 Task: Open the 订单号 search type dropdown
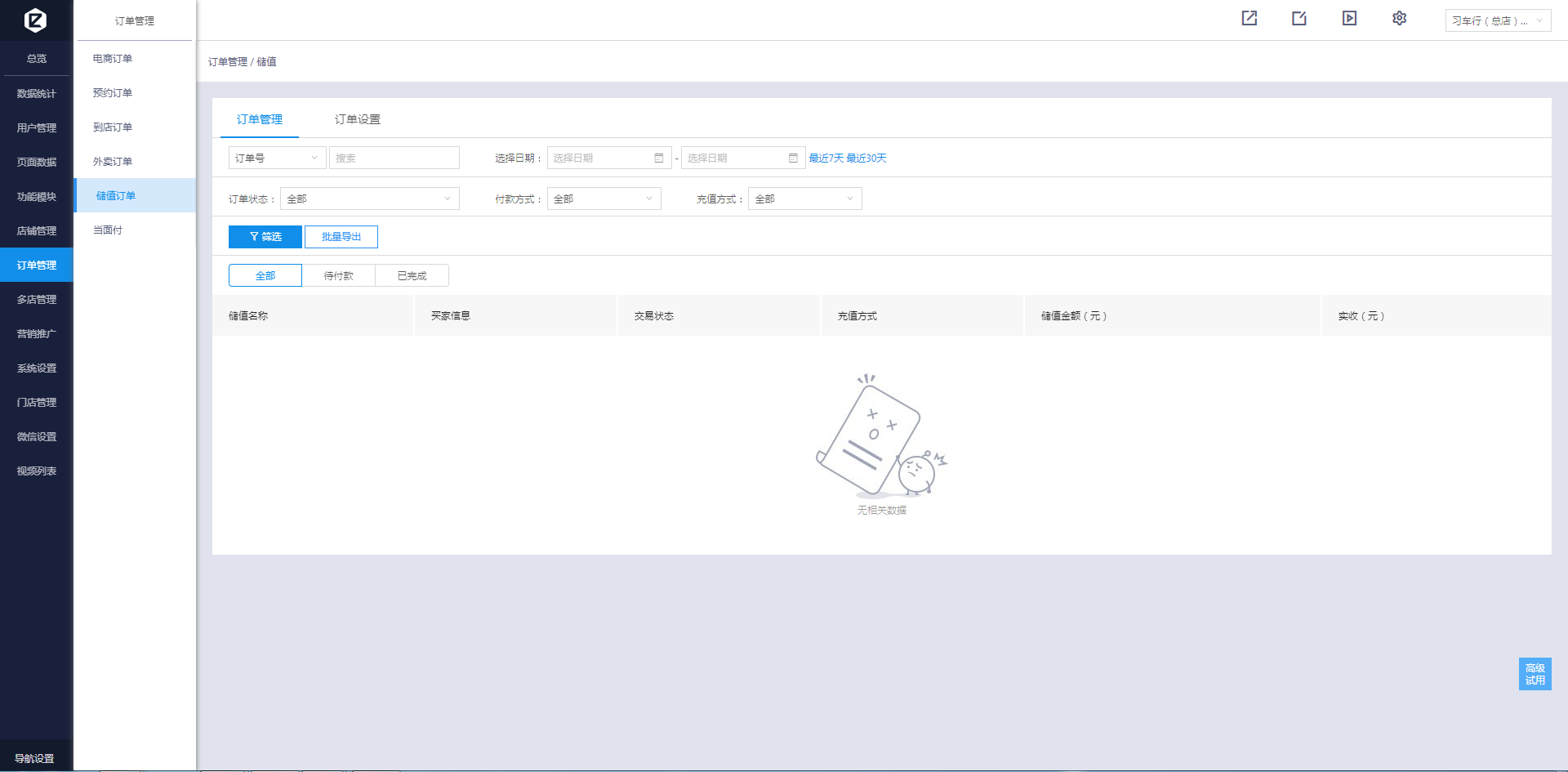277,158
